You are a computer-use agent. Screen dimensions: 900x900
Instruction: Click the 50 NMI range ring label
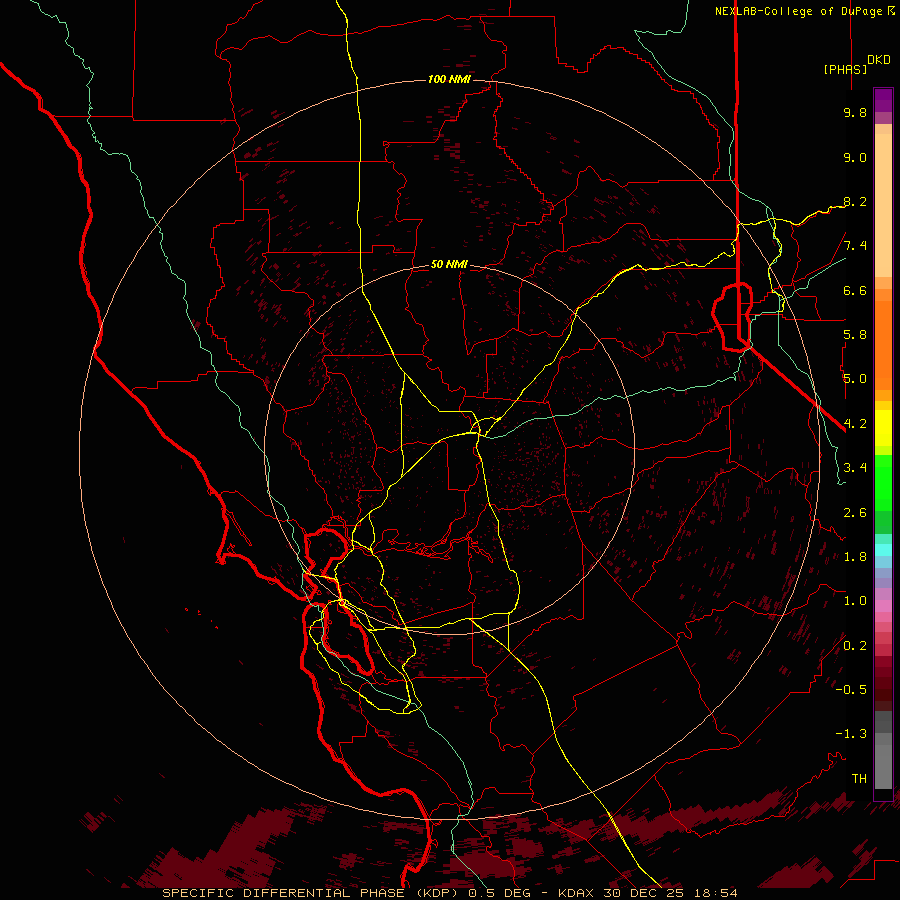click(x=449, y=264)
